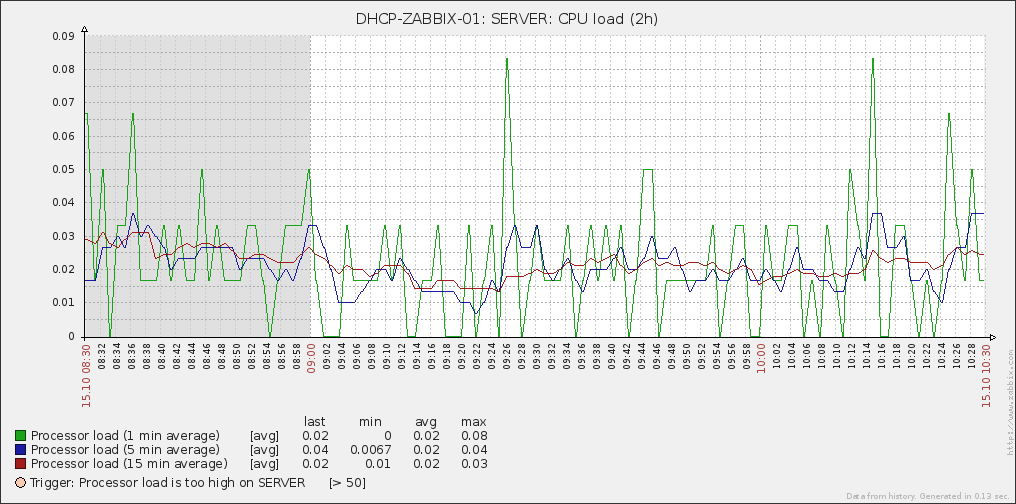
Task: Click the graph title 'DHCP-ZABBIX-01: SERVER: CPU load (2h)'
Action: (x=508, y=18)
